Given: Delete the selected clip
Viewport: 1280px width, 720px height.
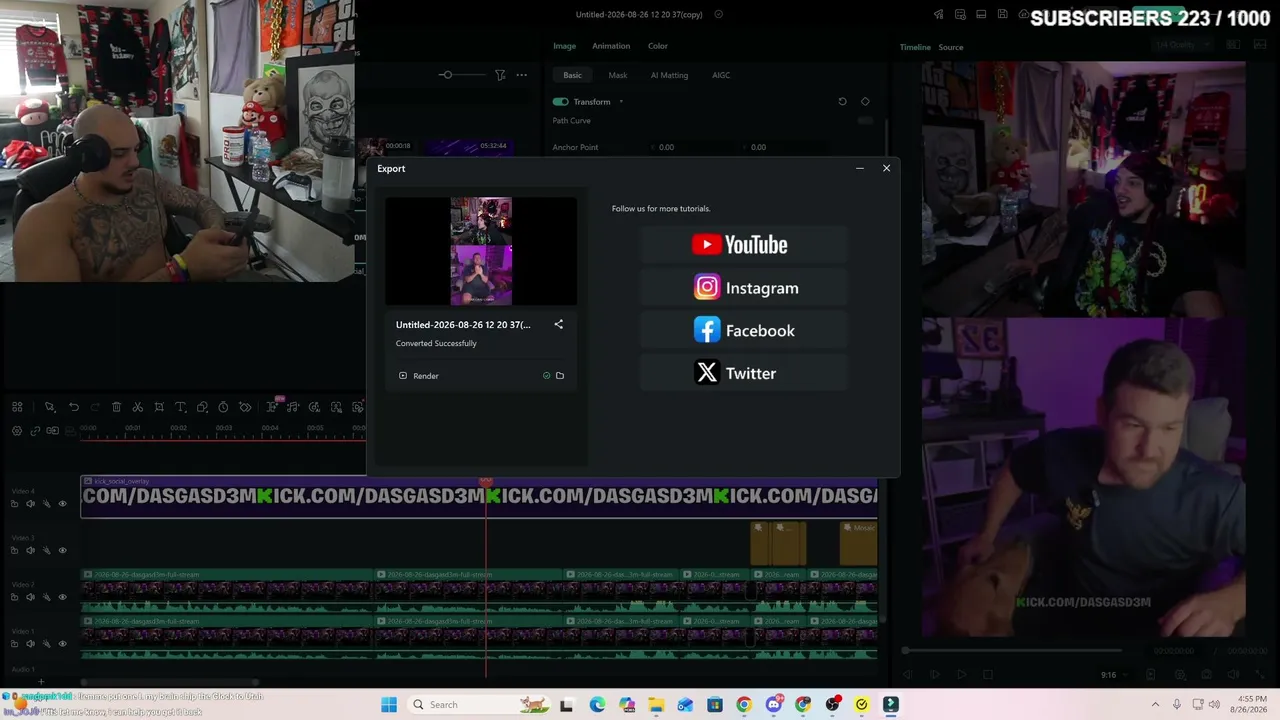Looking at the screenshot, I should (116, 407).
